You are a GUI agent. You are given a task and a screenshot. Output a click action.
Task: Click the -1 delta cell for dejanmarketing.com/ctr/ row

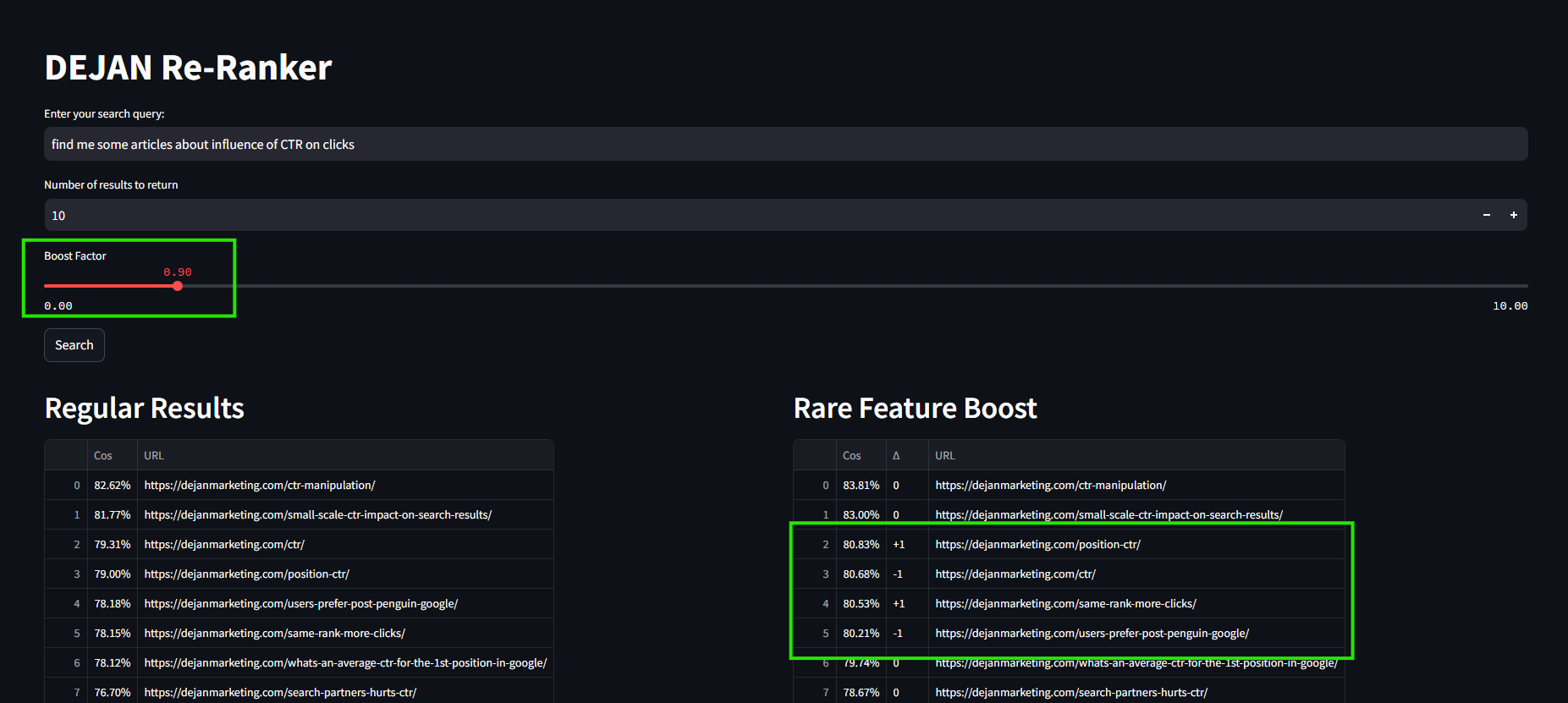pos(907,574)
